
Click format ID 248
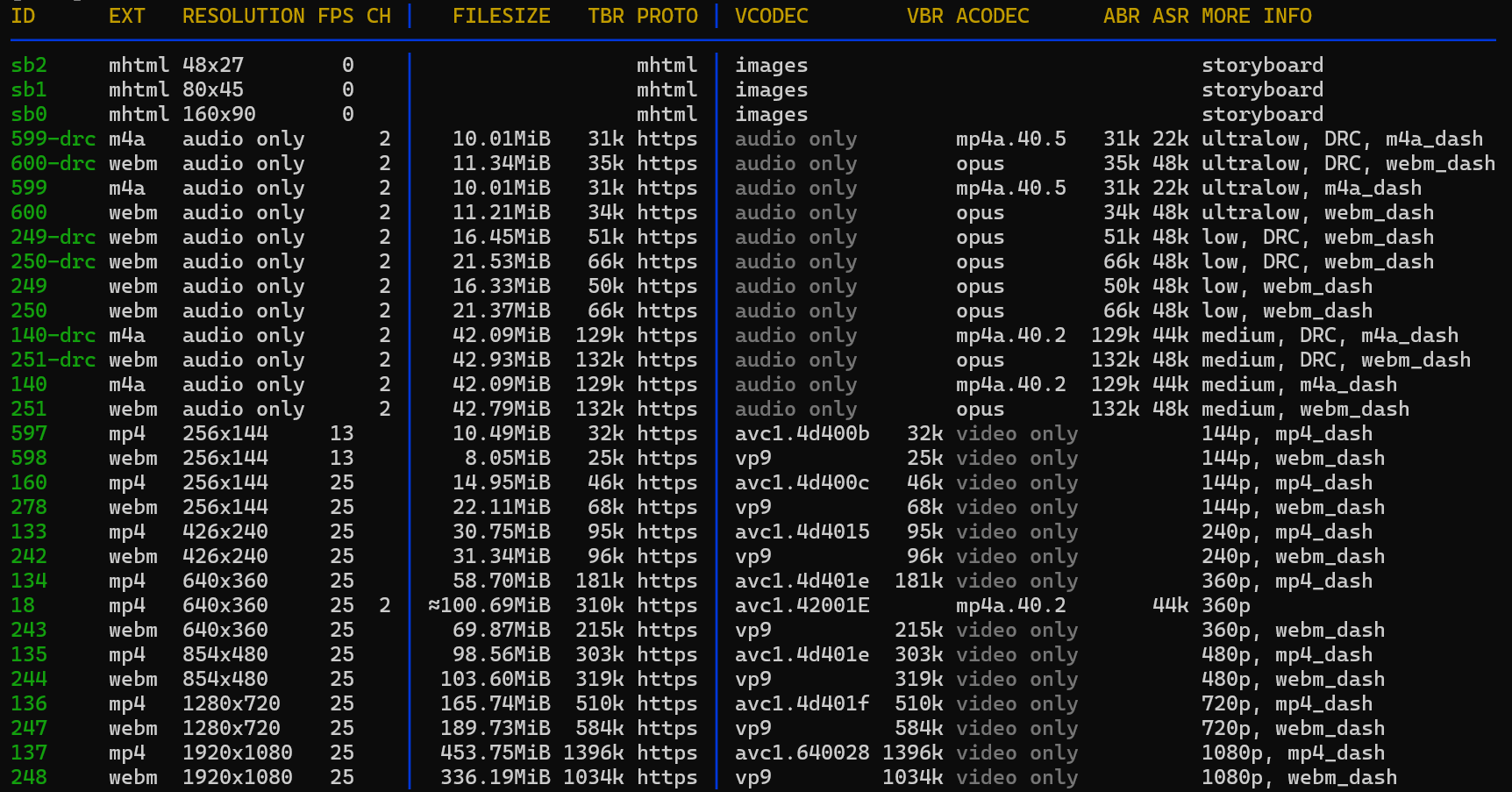point(29,777)
